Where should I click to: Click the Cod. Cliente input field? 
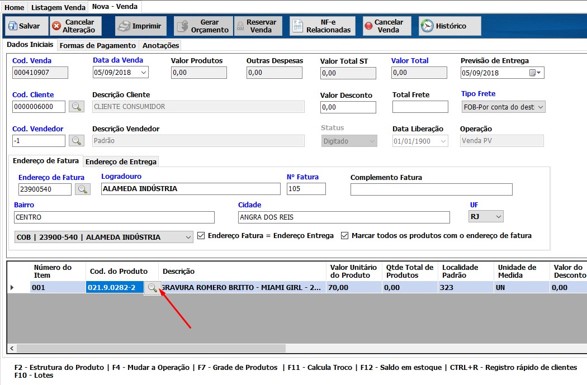[x=39, y=107]
